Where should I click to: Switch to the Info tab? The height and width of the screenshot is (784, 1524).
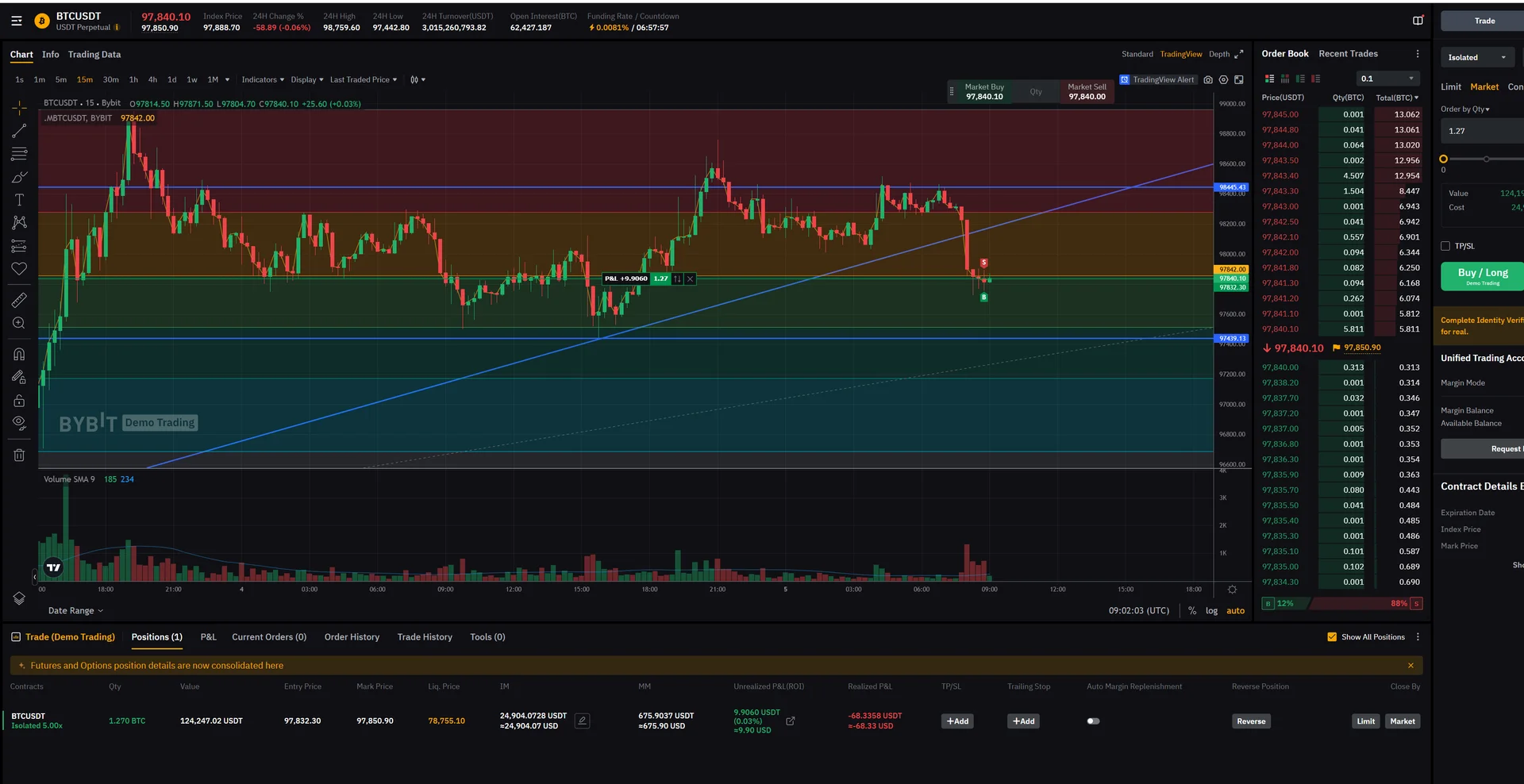coord(51,55)
